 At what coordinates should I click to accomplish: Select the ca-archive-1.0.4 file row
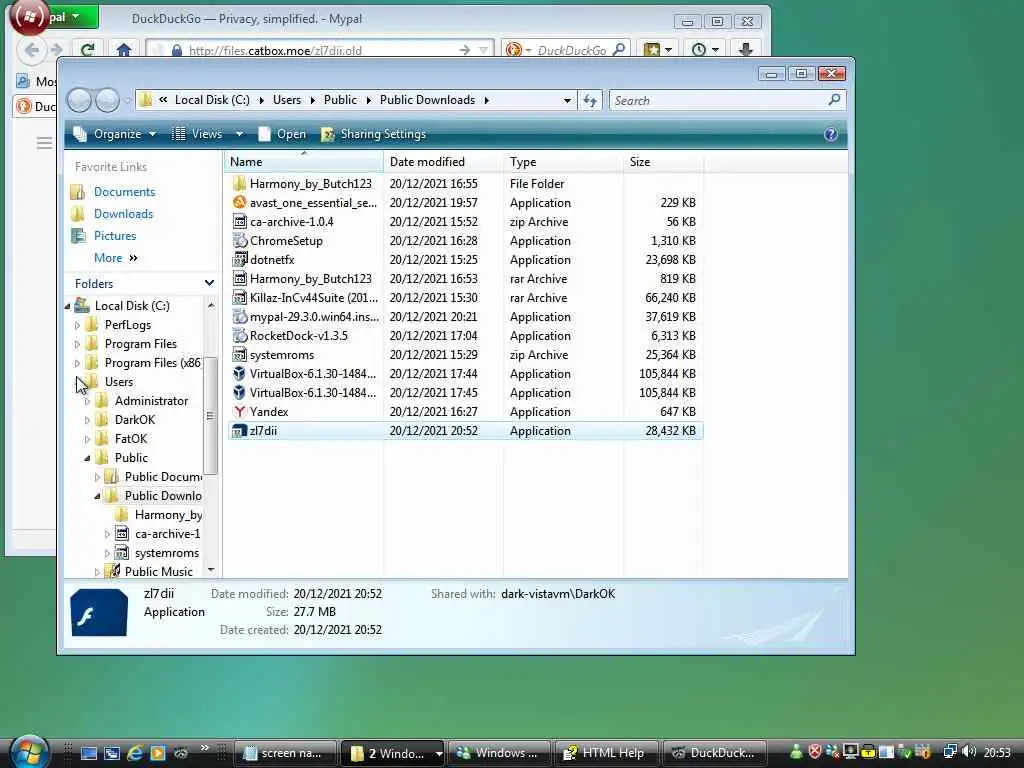(465, 222)
